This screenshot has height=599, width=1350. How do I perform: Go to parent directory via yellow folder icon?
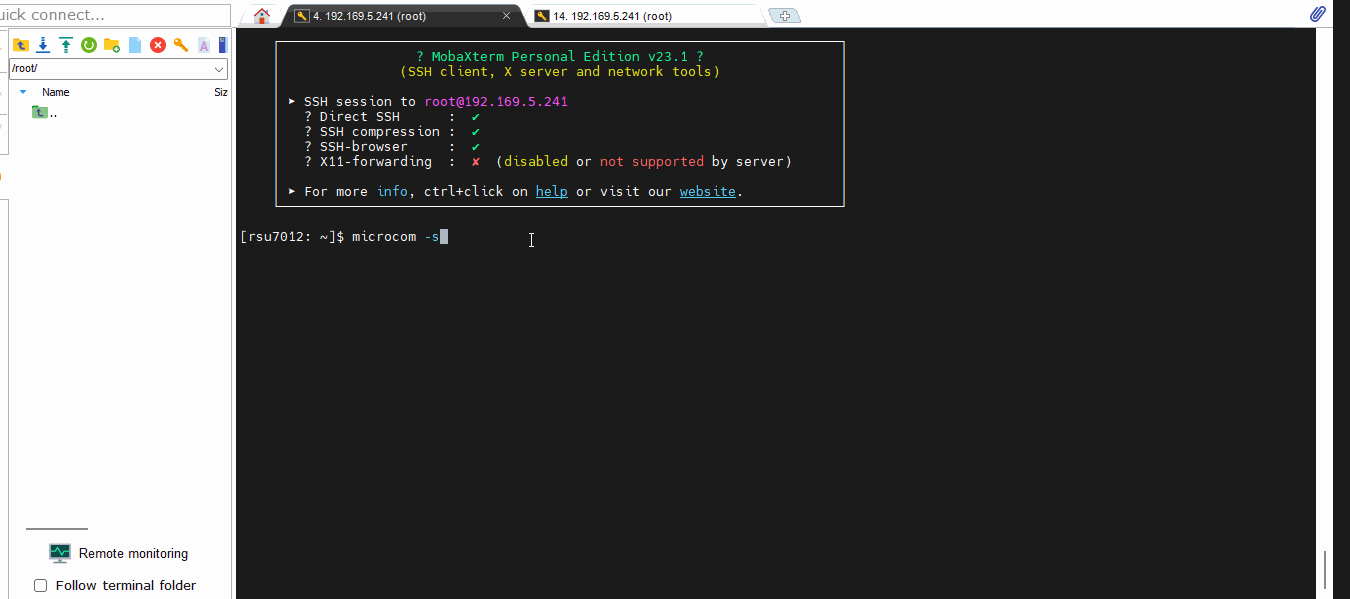click(x=20, y=45)
